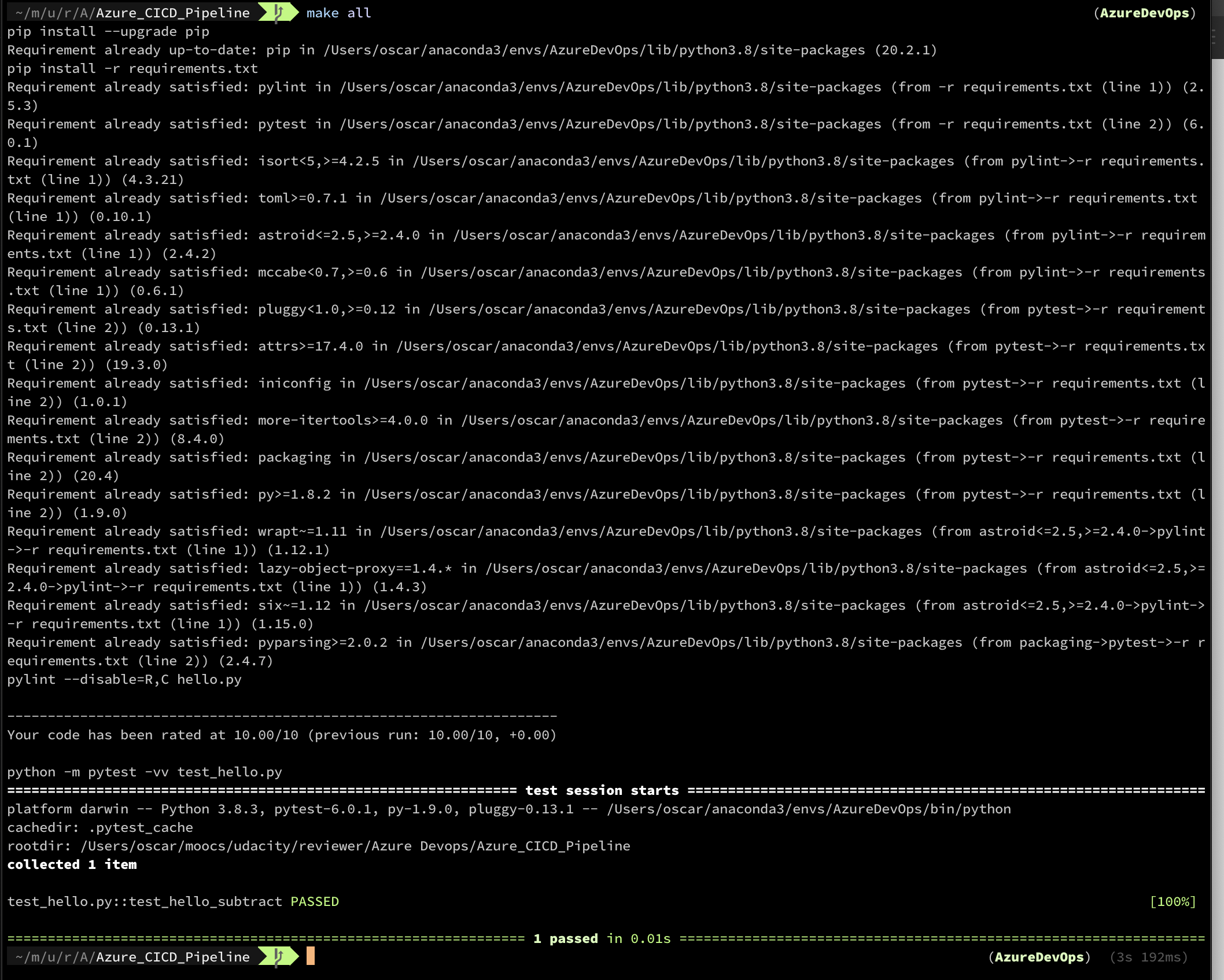Click the bottom prompt path Azure_CICD_Pipeline
Image resolution: width=1224 pixels, height=980 pixels.
172,957
